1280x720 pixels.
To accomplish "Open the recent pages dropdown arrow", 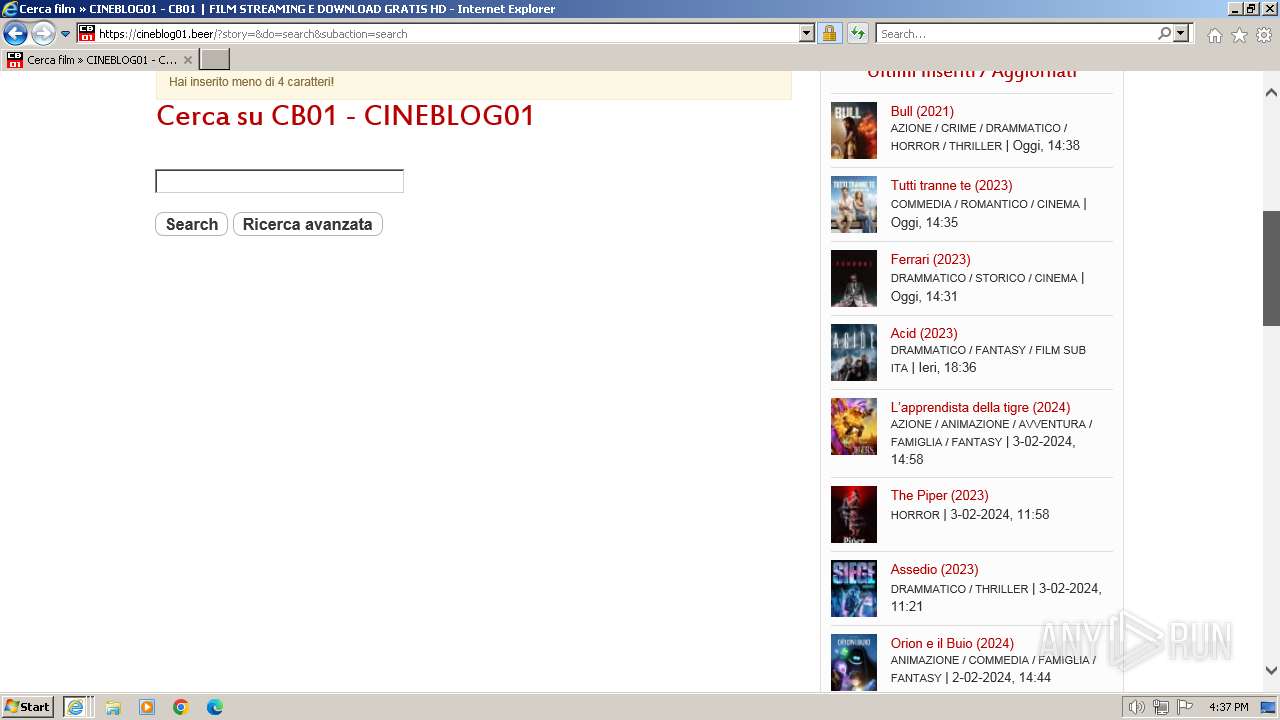I will (x=66, y=34).
